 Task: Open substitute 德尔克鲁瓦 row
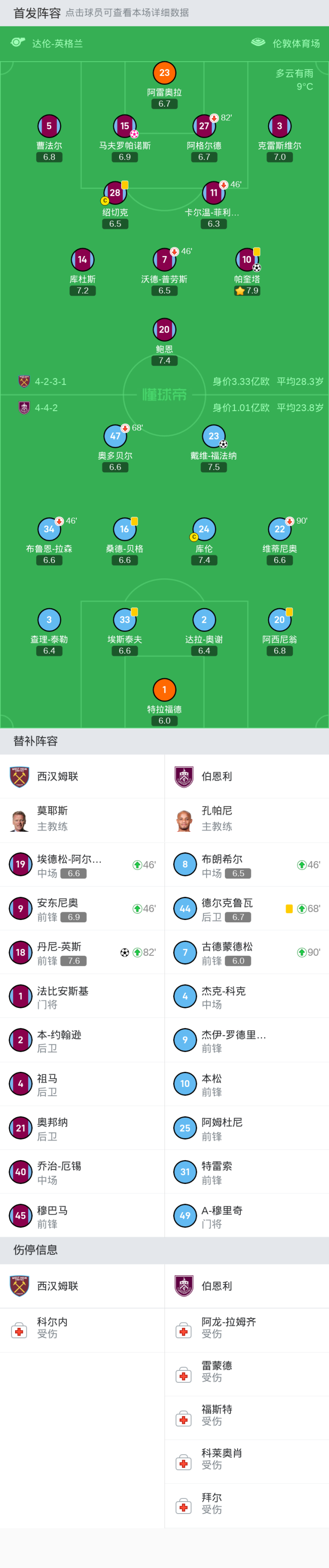tap(246, 909)
